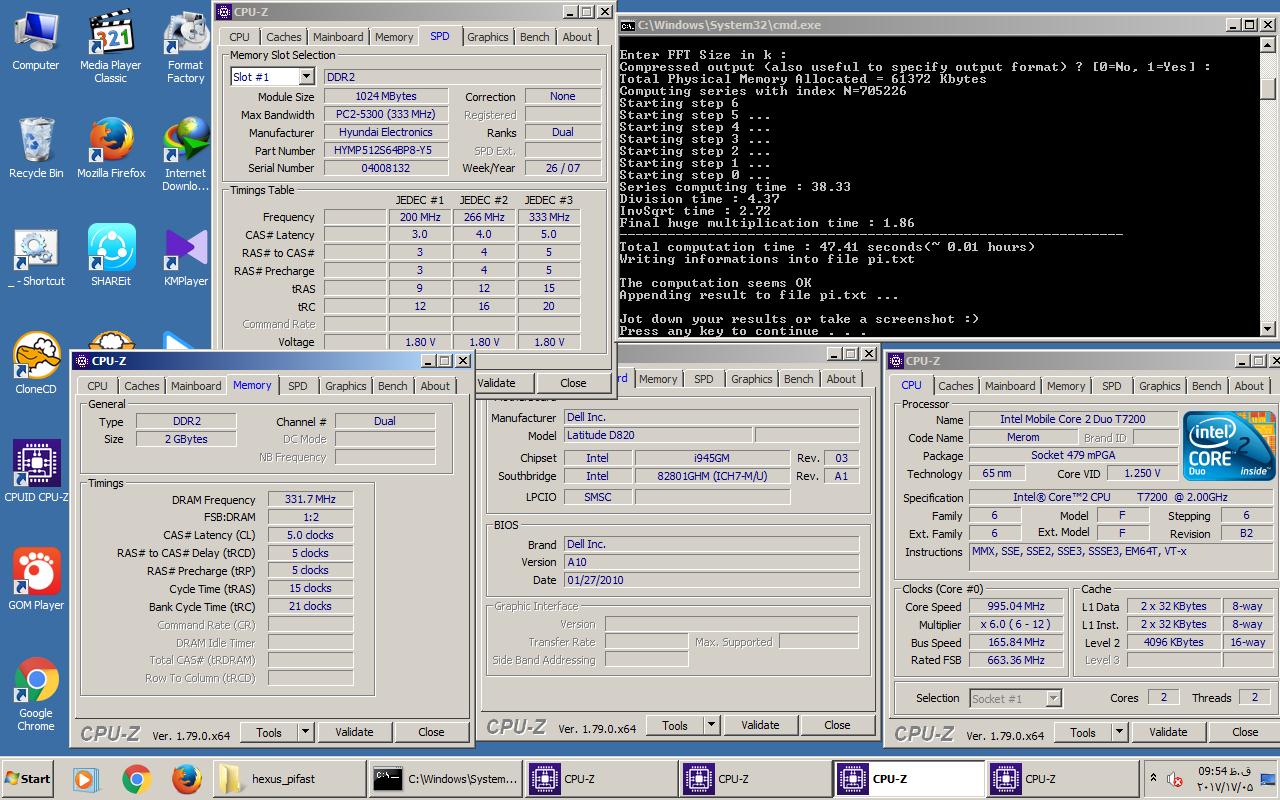Viewport: 1280px width, 800px height.
Task: Click Validate button in Mainboard window
Action: pos(760,725)
